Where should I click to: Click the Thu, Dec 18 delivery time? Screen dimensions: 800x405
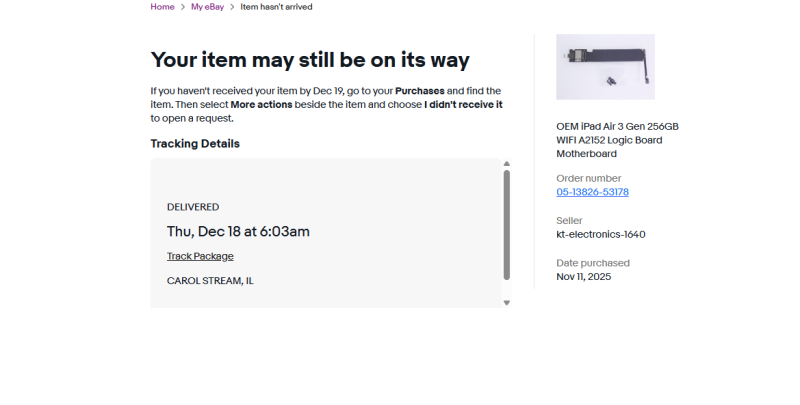click(x=238, y=231)
